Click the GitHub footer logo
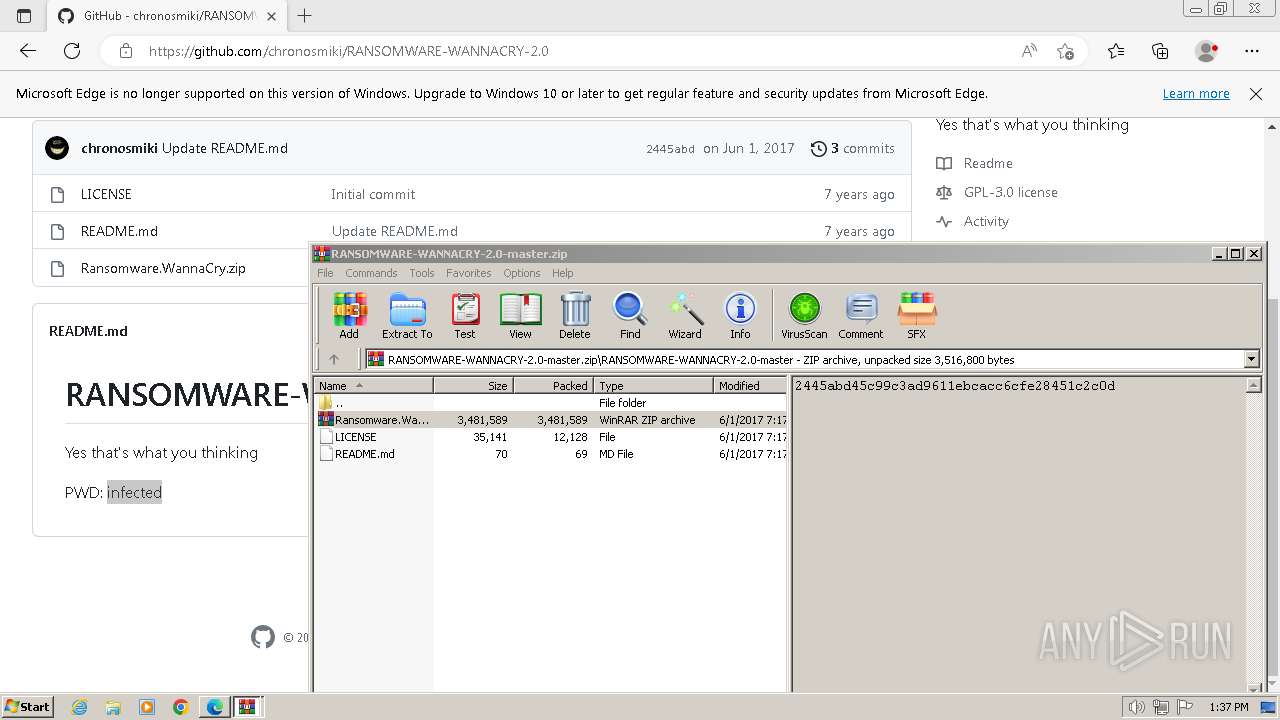Viewport: 1280px width, 720px height. pos(263,637)
